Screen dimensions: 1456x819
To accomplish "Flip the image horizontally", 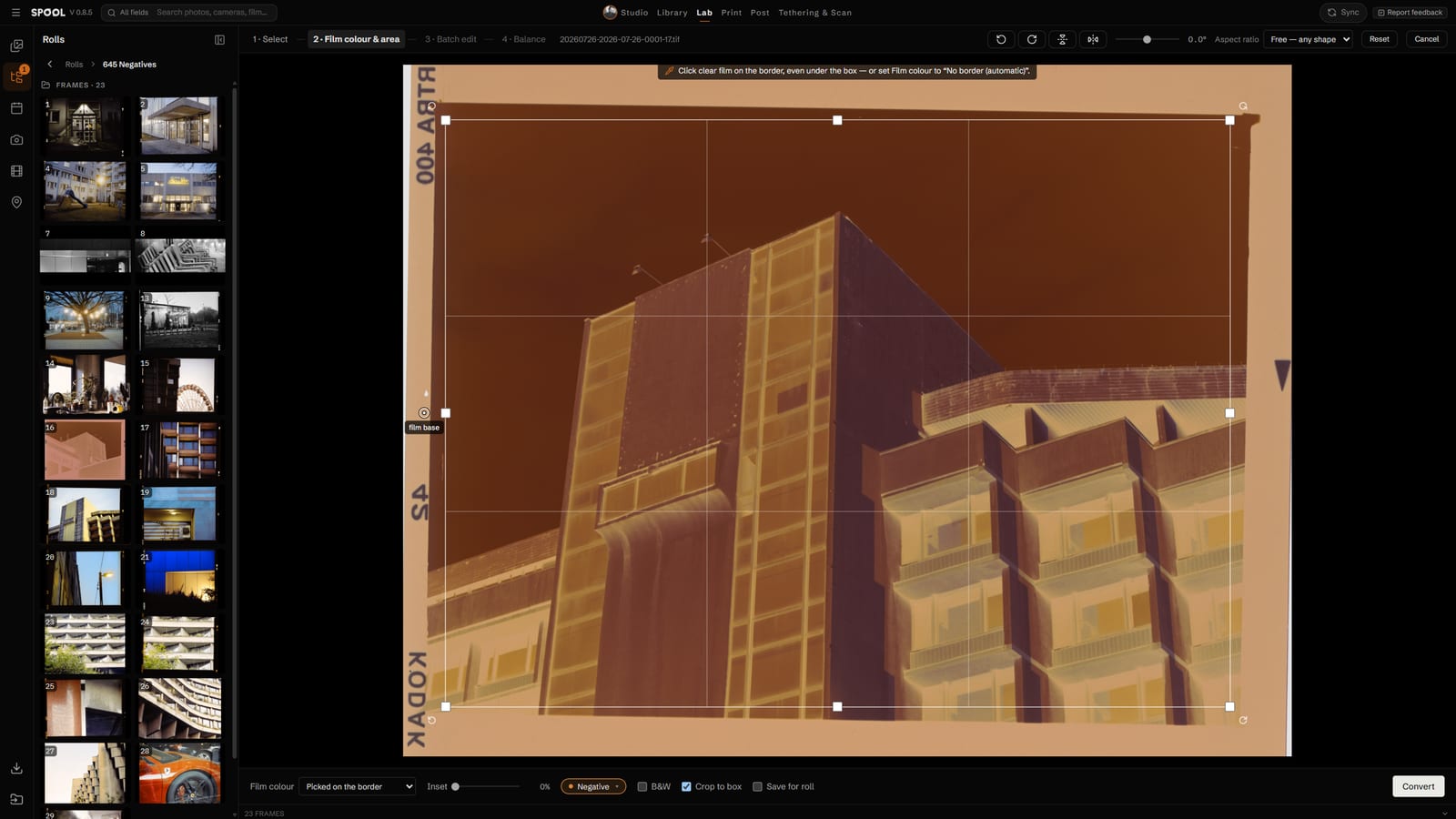I will click(1093, 39).
